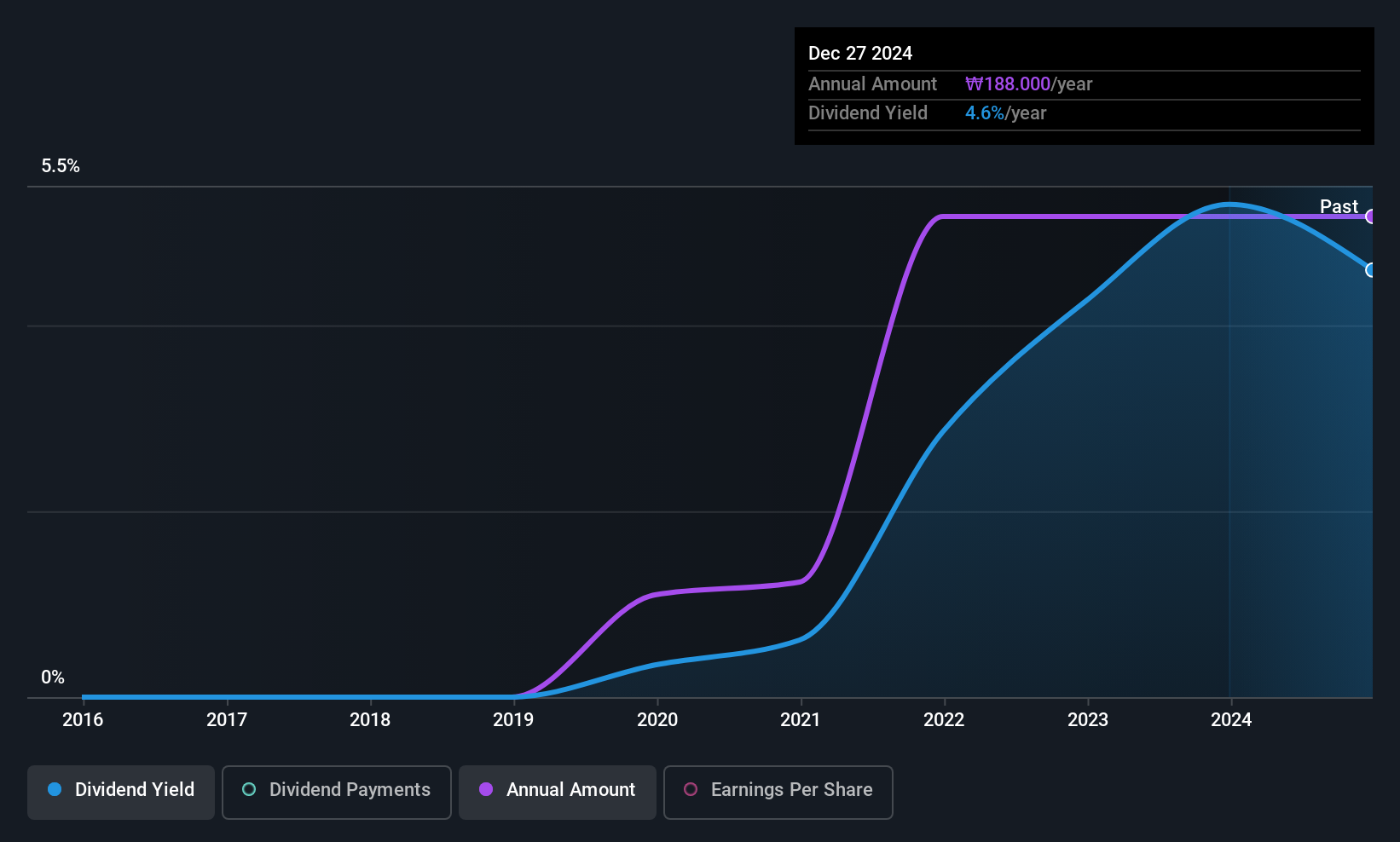Screen dimensions: 1400x842
Task: Click the blue Dividend Yield legend dot
Action: (x=55, y=789)
